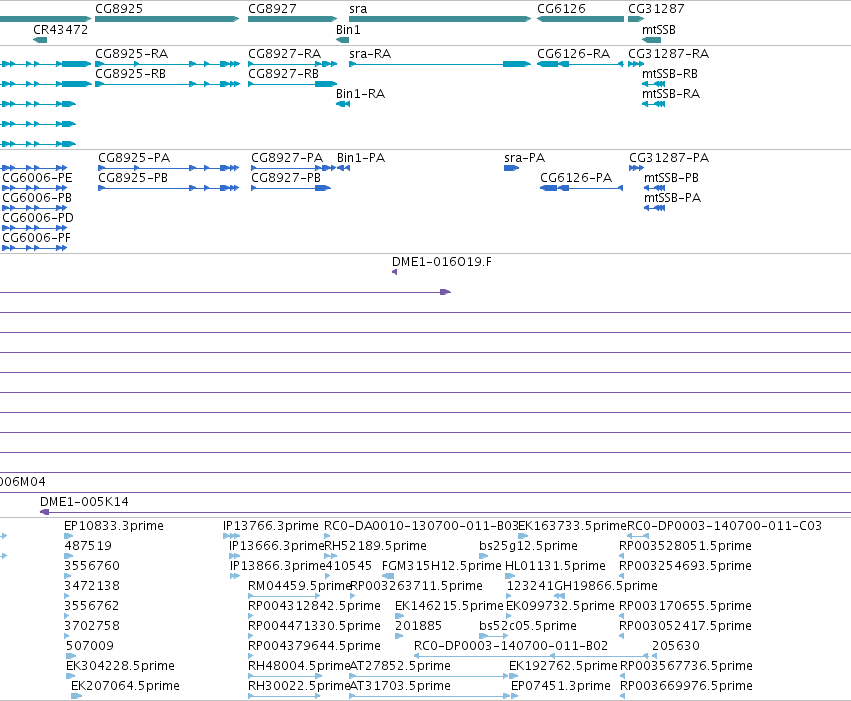The image size is (851, 701).
Task: Select protein CG8925-PB
Action: click(133, 178)
